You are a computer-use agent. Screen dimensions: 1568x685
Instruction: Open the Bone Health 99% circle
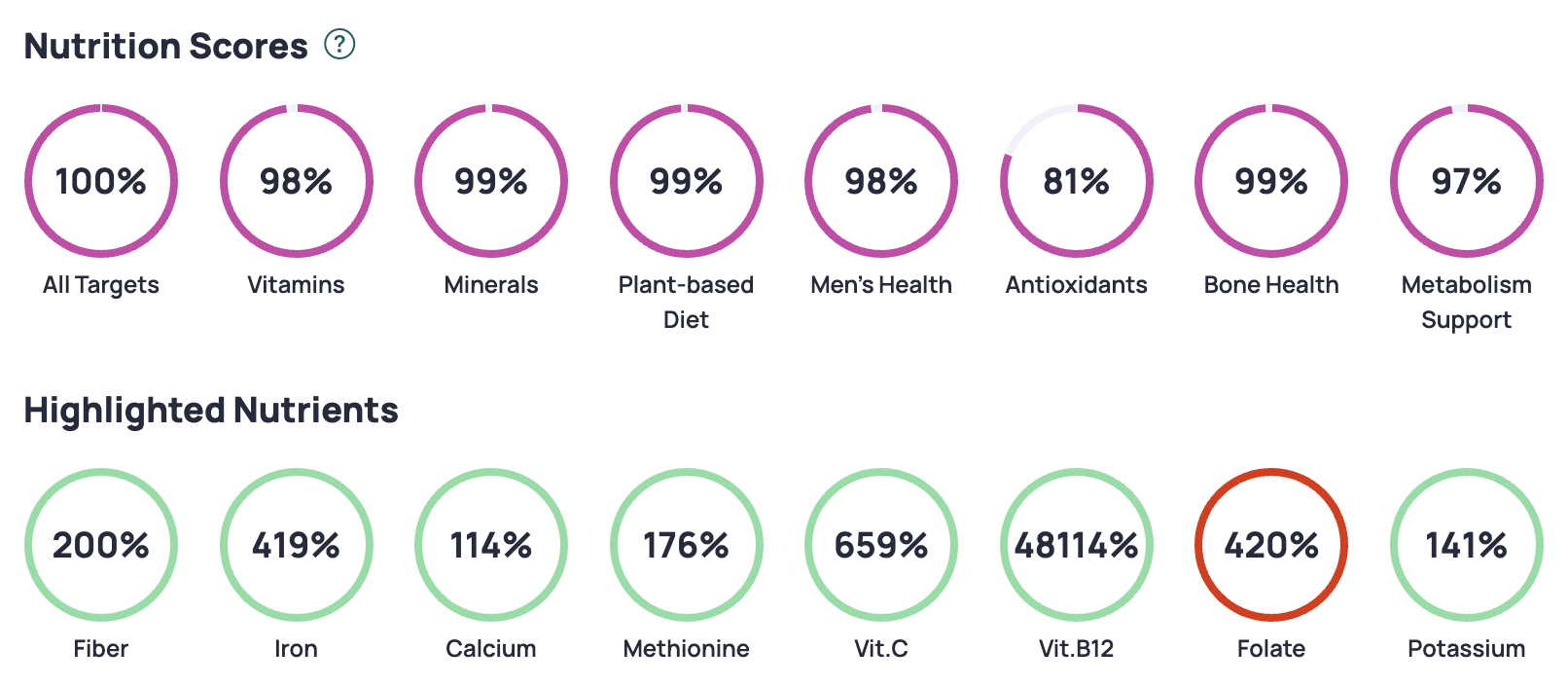tap(1271, 181)
